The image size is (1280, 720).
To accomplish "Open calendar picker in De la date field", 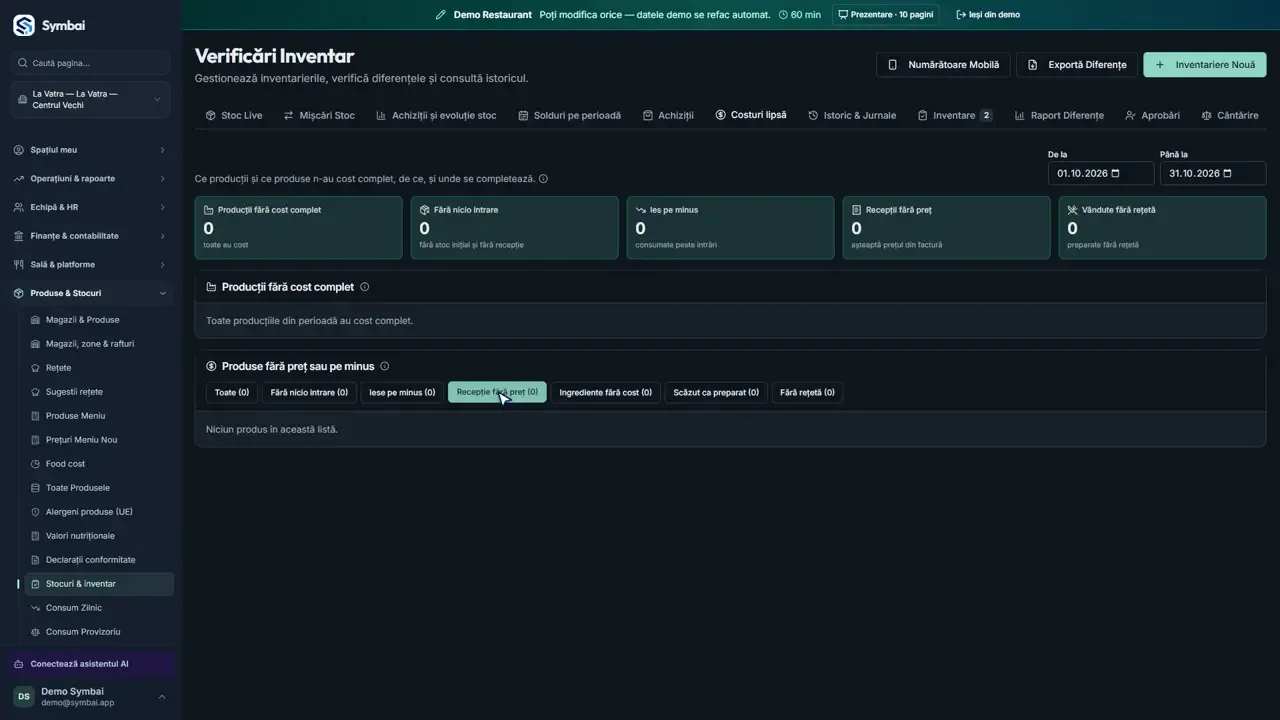I will (1116, 173).
